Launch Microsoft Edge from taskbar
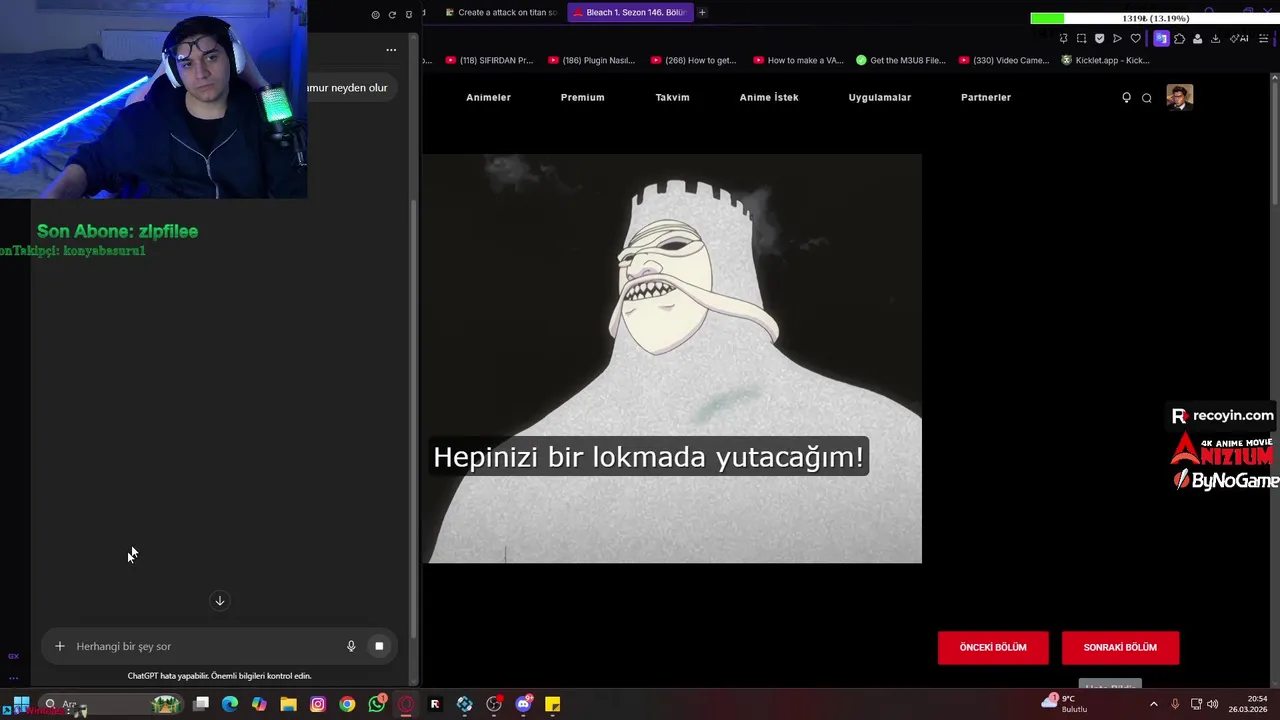Viewport: 1280px width, 720px height. (230, 704)
